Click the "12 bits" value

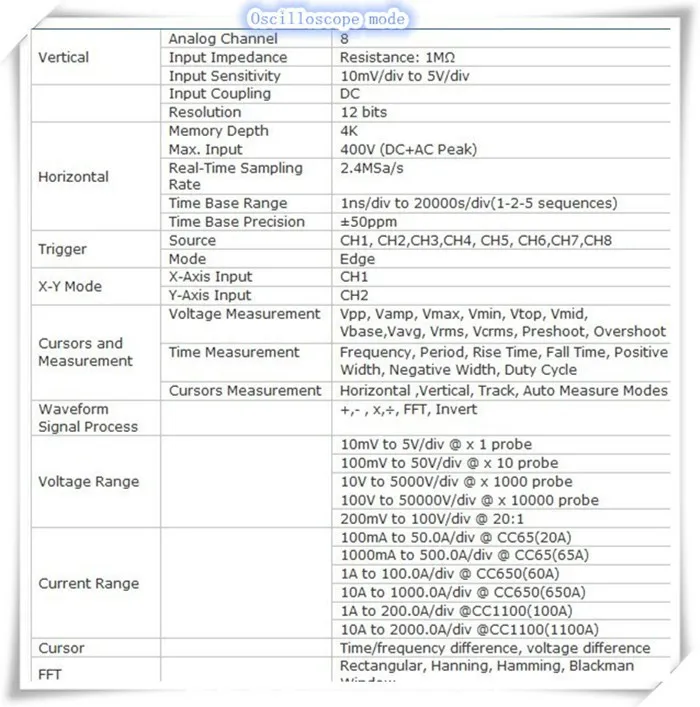tap(364, 112)
